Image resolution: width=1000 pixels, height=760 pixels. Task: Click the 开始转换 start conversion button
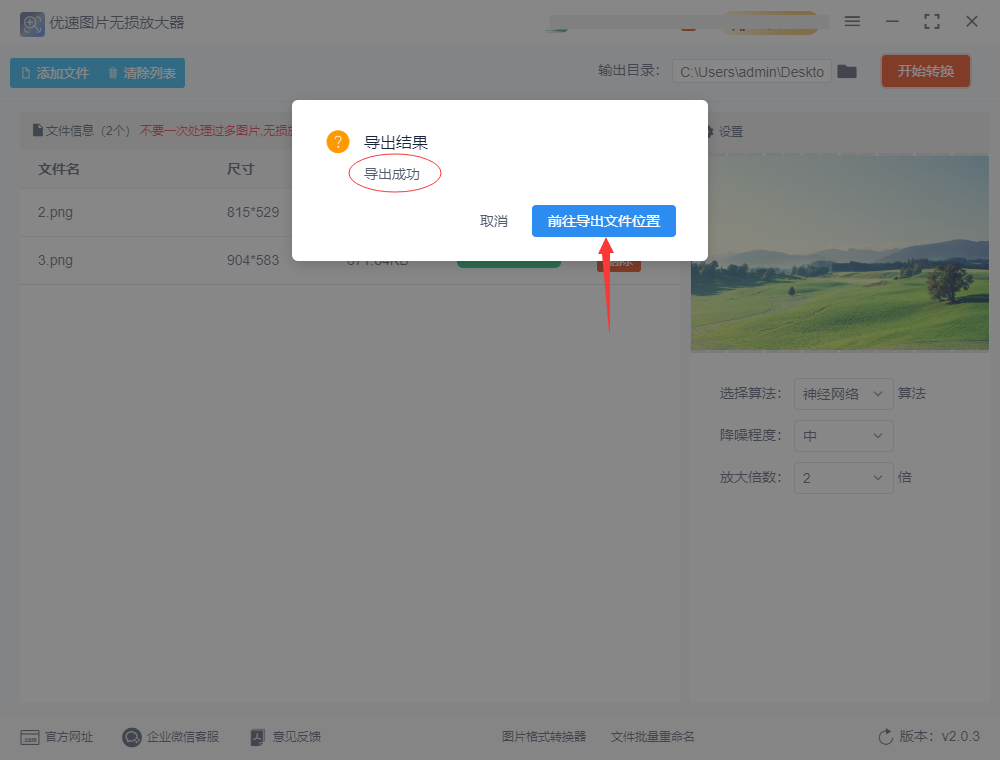click(925, 71)
